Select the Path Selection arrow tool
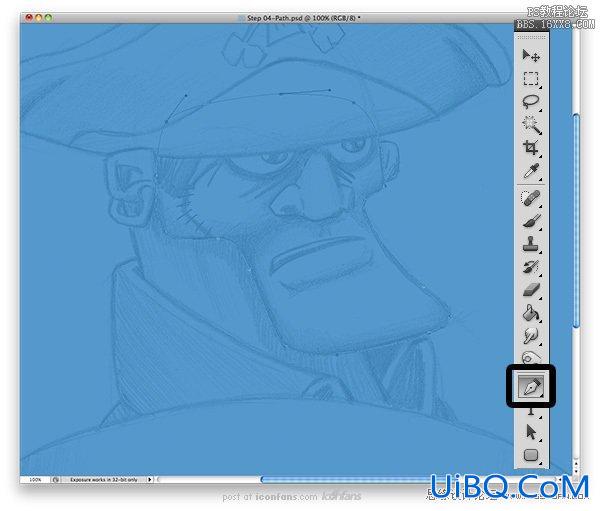This screenshot has width=600, height=511. (531, 432)
